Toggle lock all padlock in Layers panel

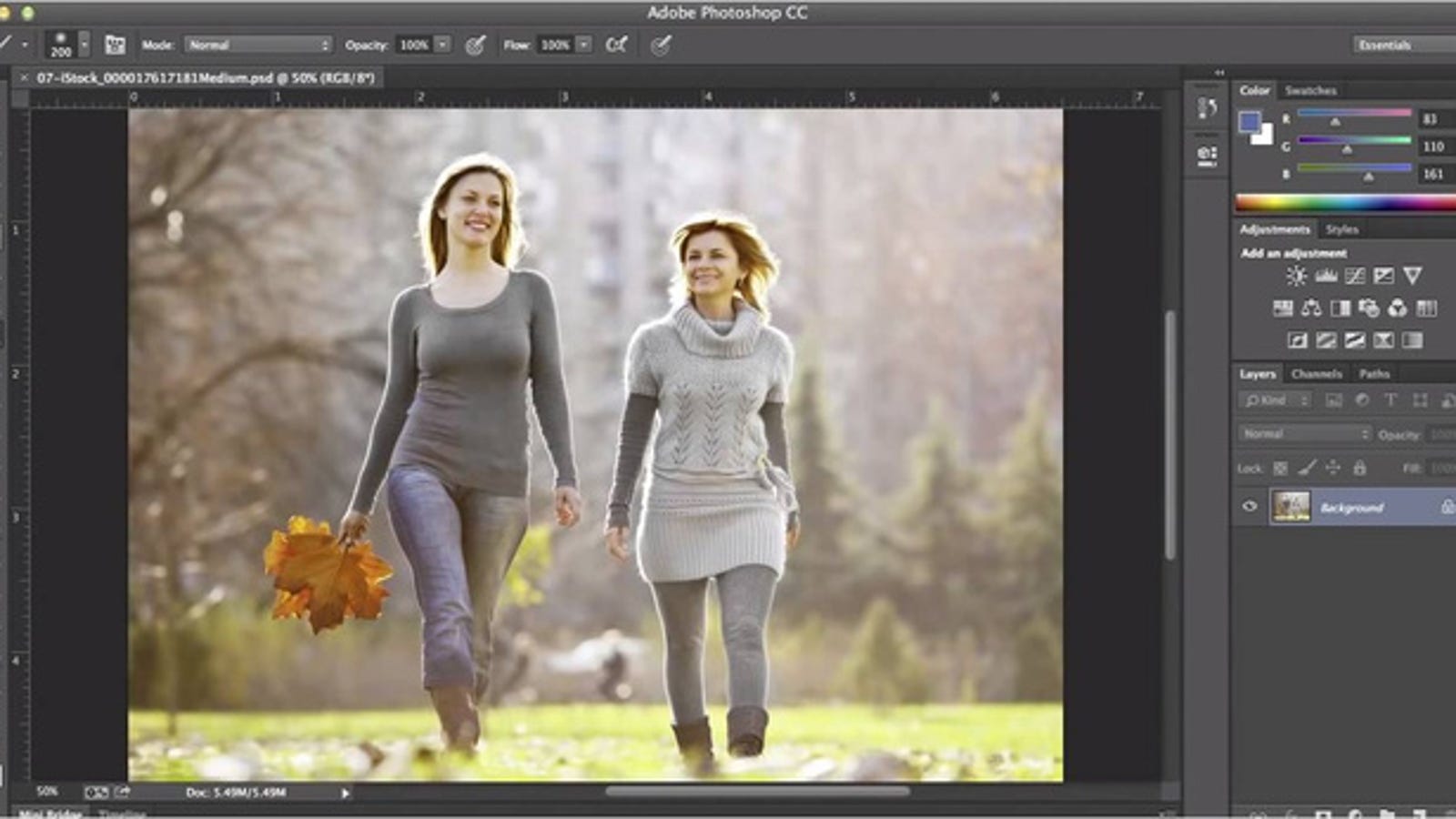(1360, 468)
